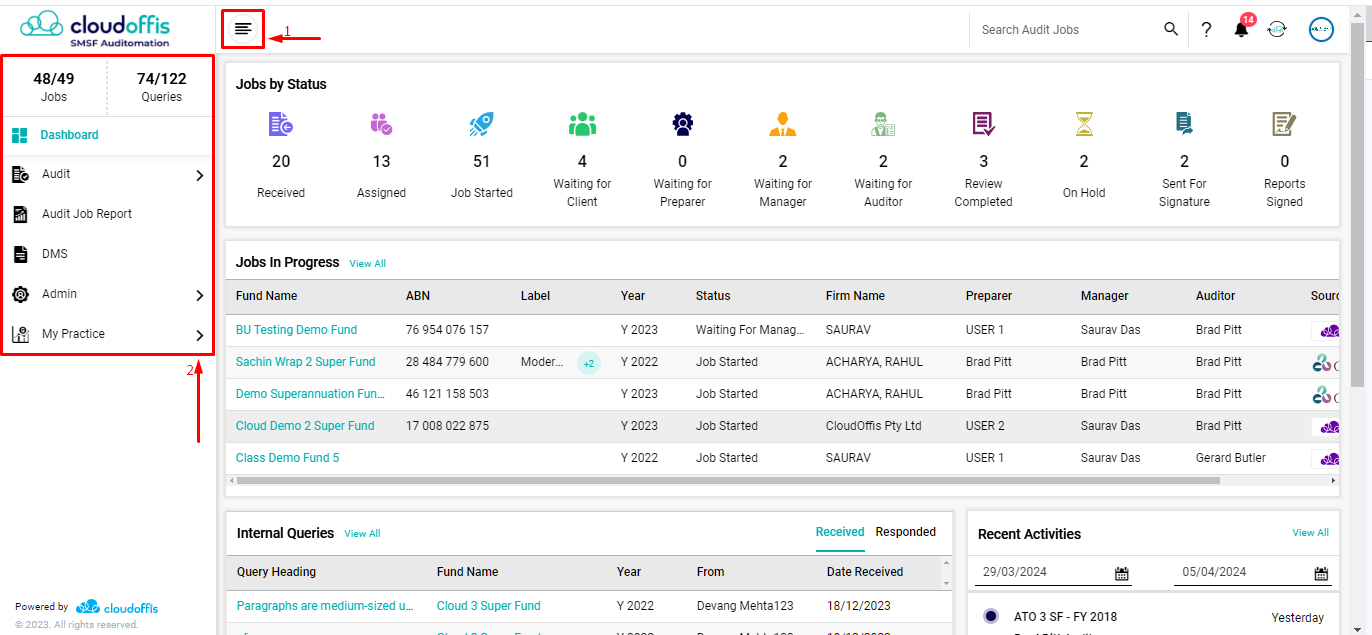Click the Sent For Signature icon
This screenshot has width=1372, height=635.
[1184, 124]
